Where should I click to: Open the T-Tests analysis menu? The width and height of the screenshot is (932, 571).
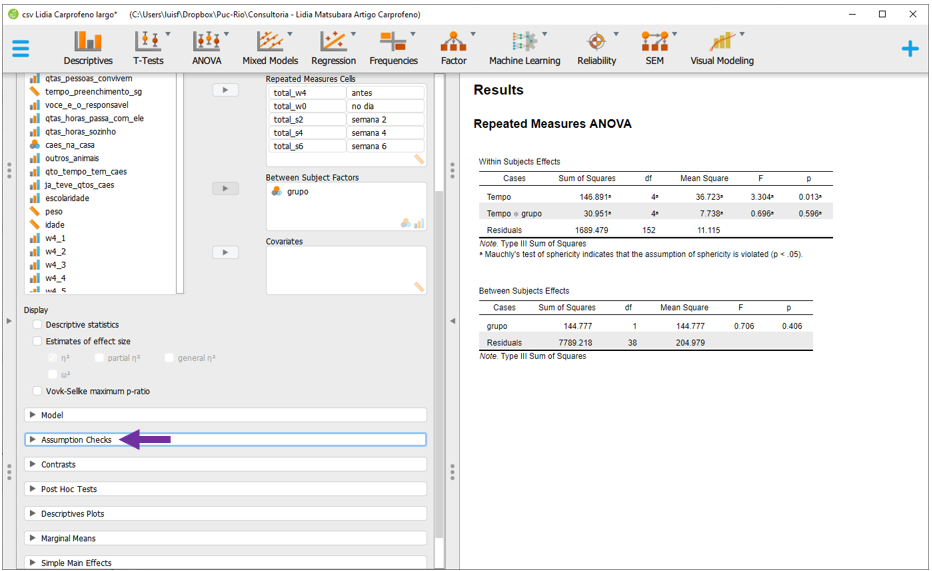coord(148,47)
